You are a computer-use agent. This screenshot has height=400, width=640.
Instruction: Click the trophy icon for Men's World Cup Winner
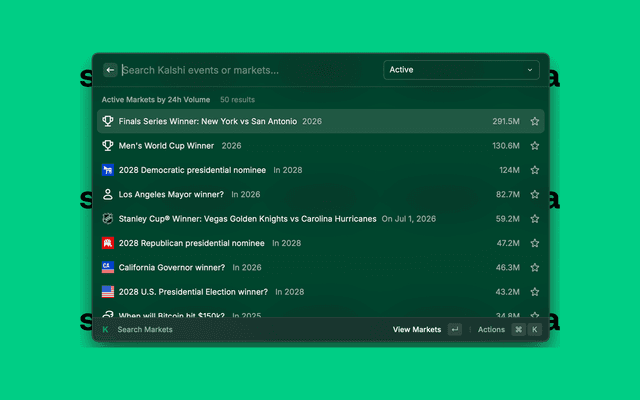click(x=108, y=146)
